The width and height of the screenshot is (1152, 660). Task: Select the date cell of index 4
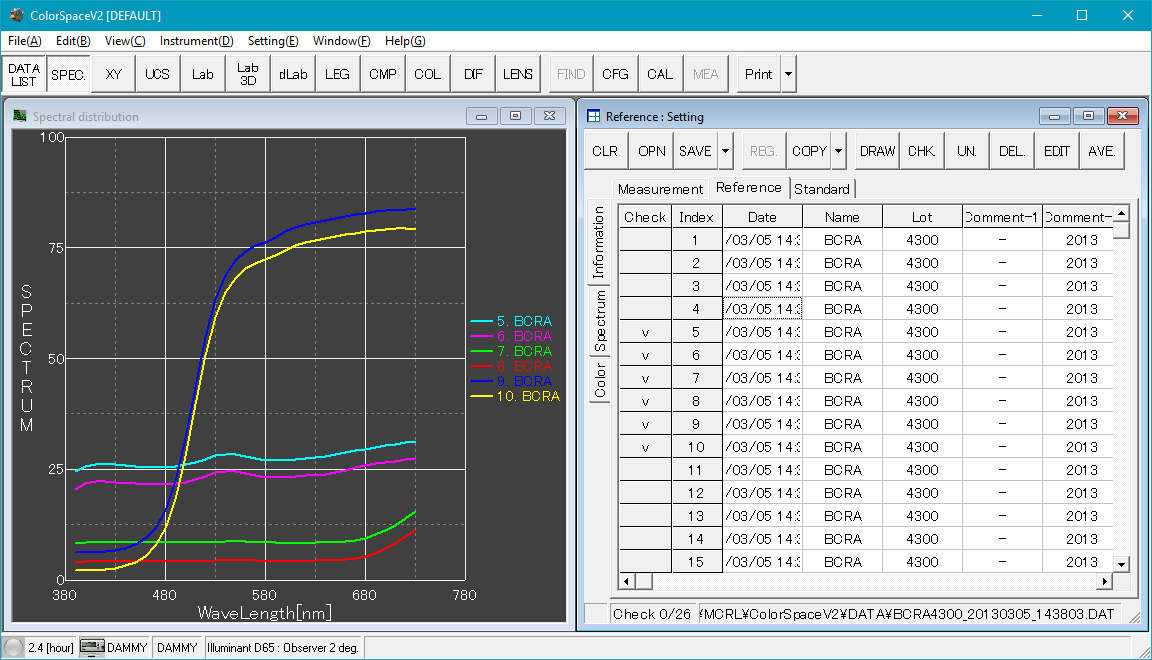(763, 309)
